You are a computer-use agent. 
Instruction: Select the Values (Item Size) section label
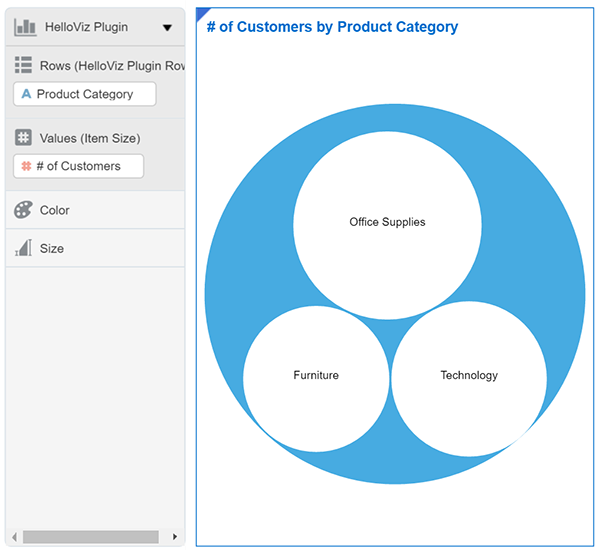click(90, 138)
